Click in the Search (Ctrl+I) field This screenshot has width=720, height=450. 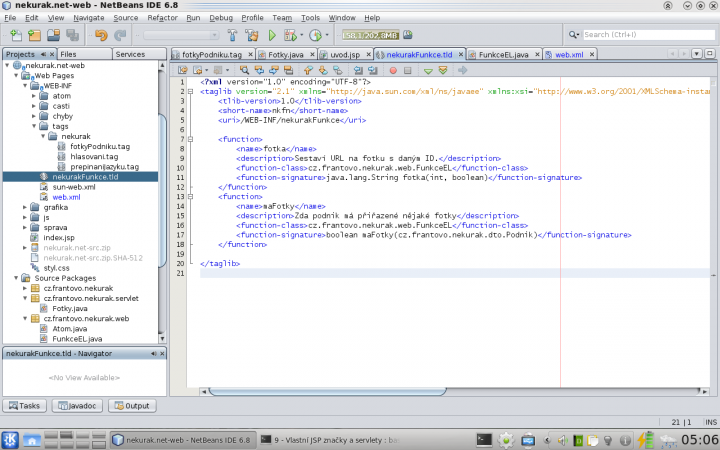649,34
